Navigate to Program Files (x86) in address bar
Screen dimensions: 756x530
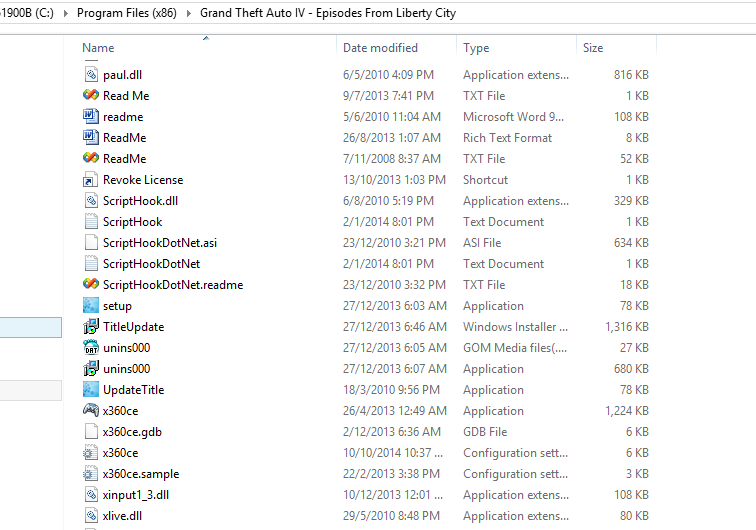127,13
